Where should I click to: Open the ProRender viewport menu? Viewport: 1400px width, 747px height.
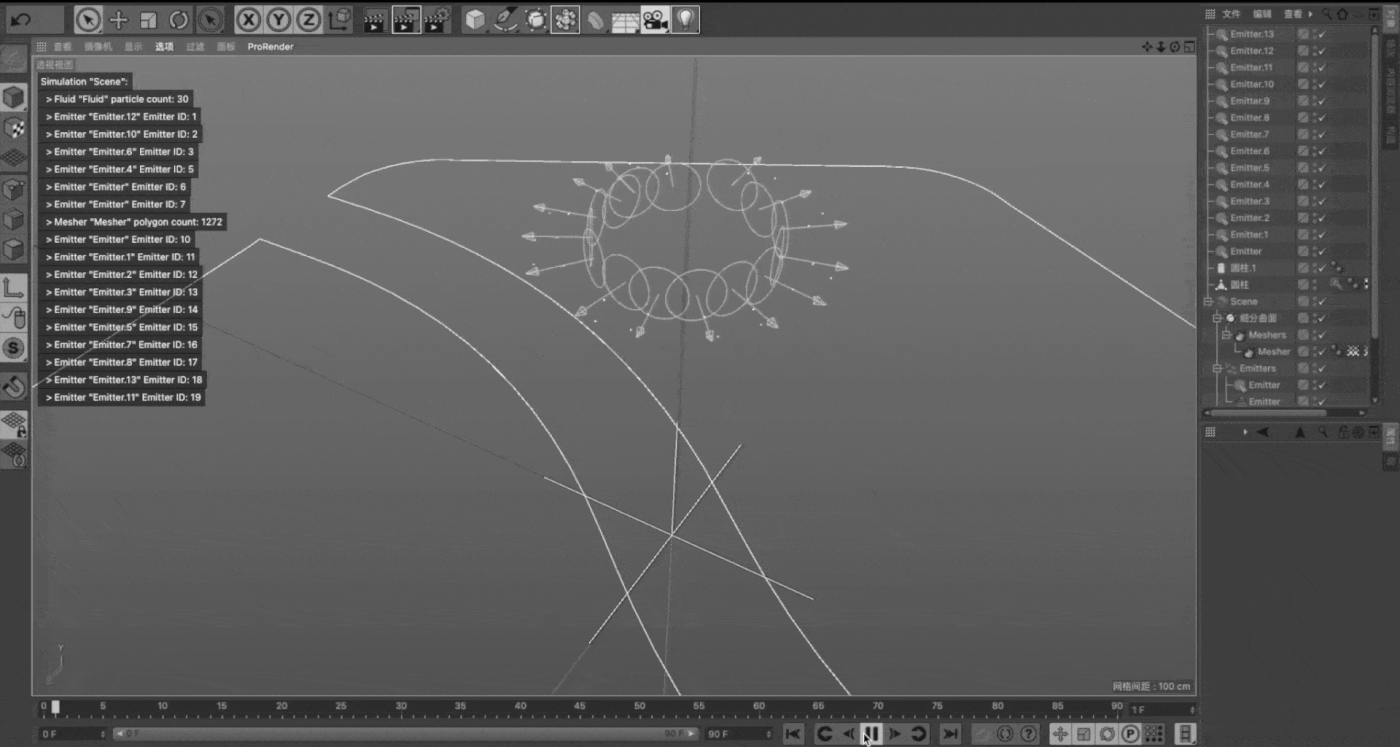pos(270,47)
